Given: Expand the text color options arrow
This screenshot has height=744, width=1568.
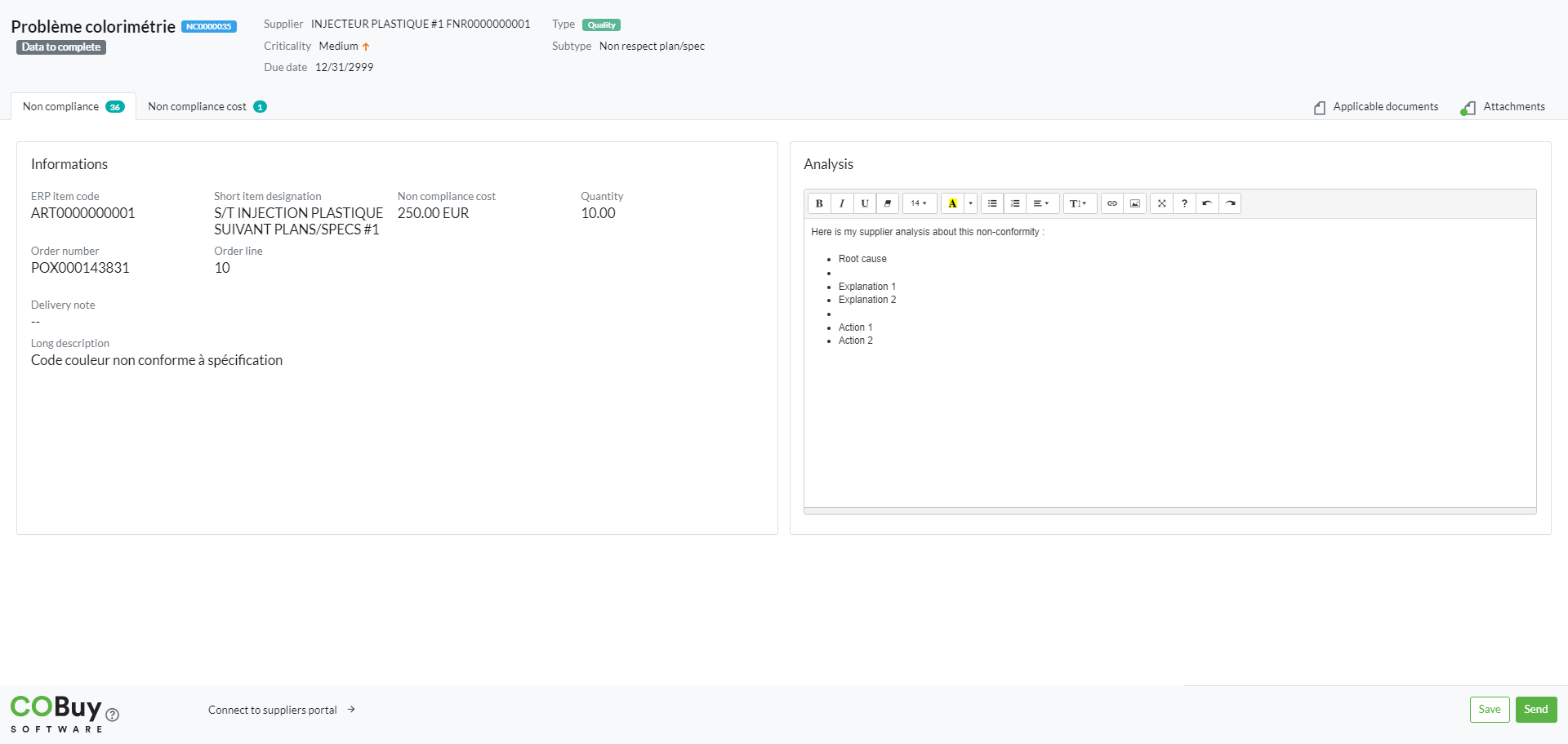Looking at the screenshot, I should coord(970,203).
